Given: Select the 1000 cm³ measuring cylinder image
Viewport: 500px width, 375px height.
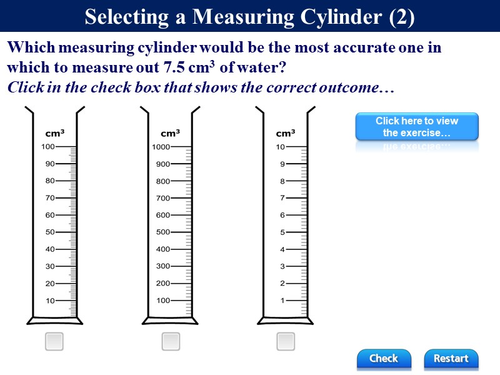Looking at the screenshot, I should pyautogui.click(x=170, y=215).
